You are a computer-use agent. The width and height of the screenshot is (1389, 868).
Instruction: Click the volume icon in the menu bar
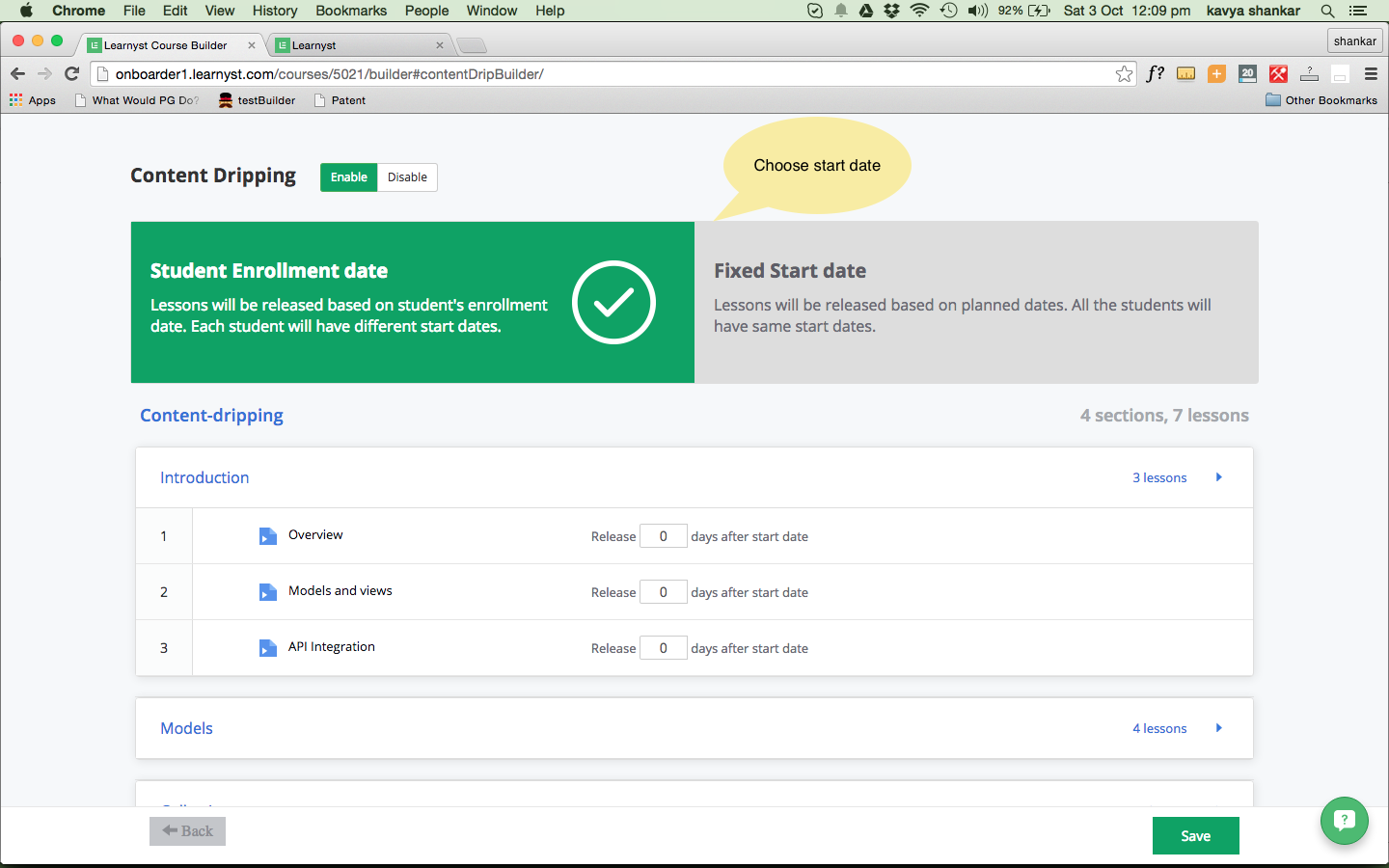[x=978, y=11]
